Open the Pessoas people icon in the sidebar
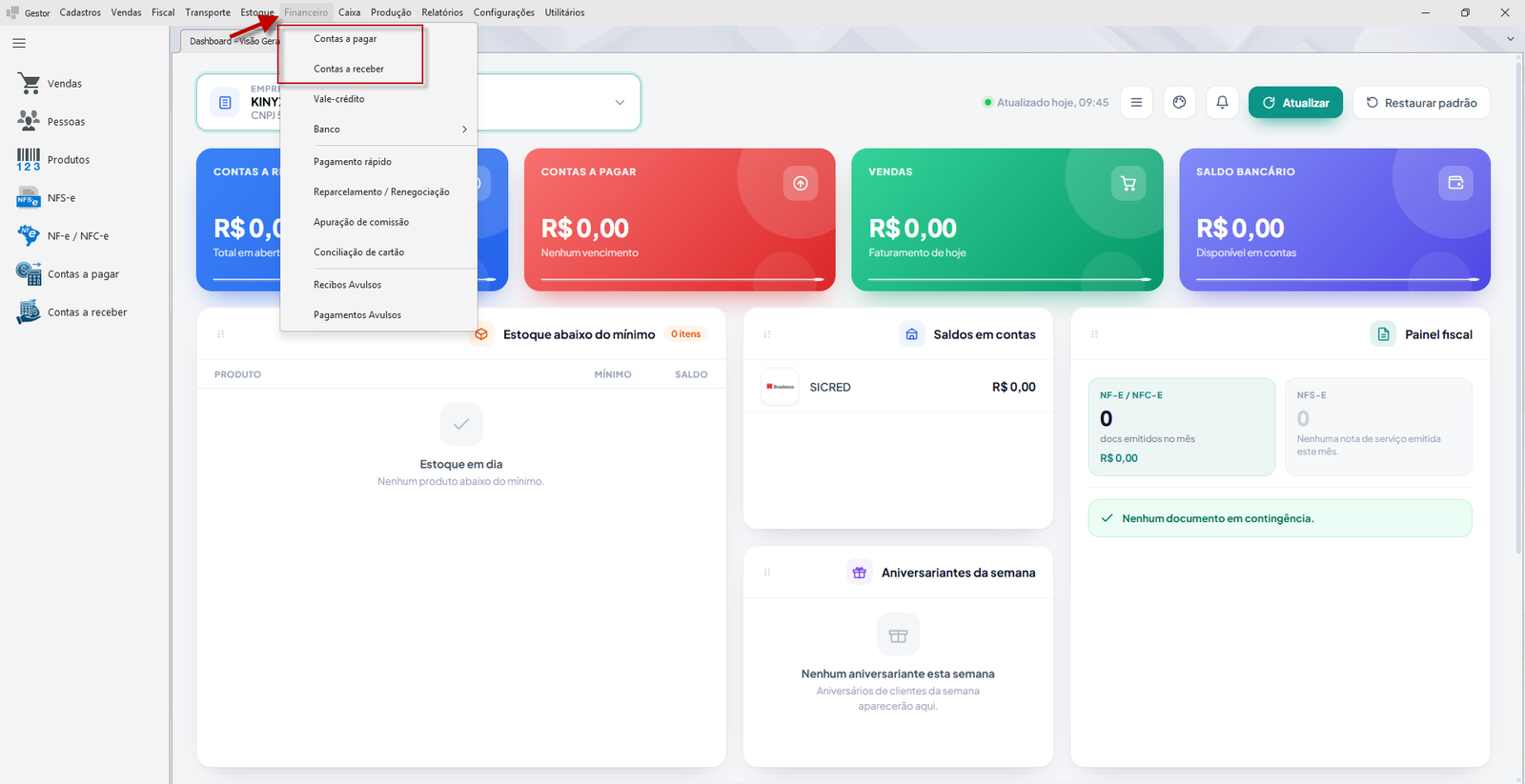The image size is (1525, 784). point(29,121)
